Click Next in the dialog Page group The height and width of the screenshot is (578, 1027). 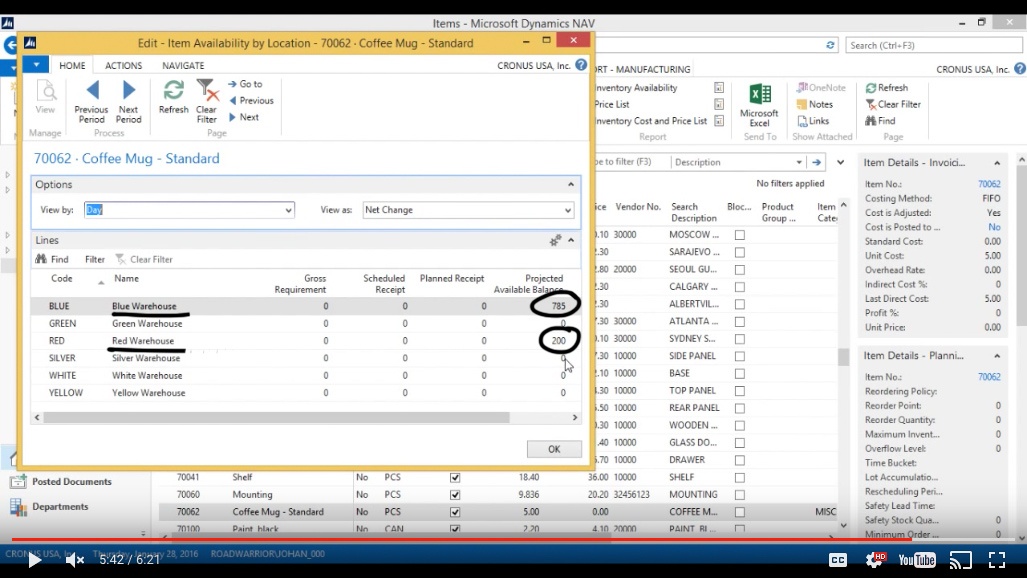(x=244, y=117)
